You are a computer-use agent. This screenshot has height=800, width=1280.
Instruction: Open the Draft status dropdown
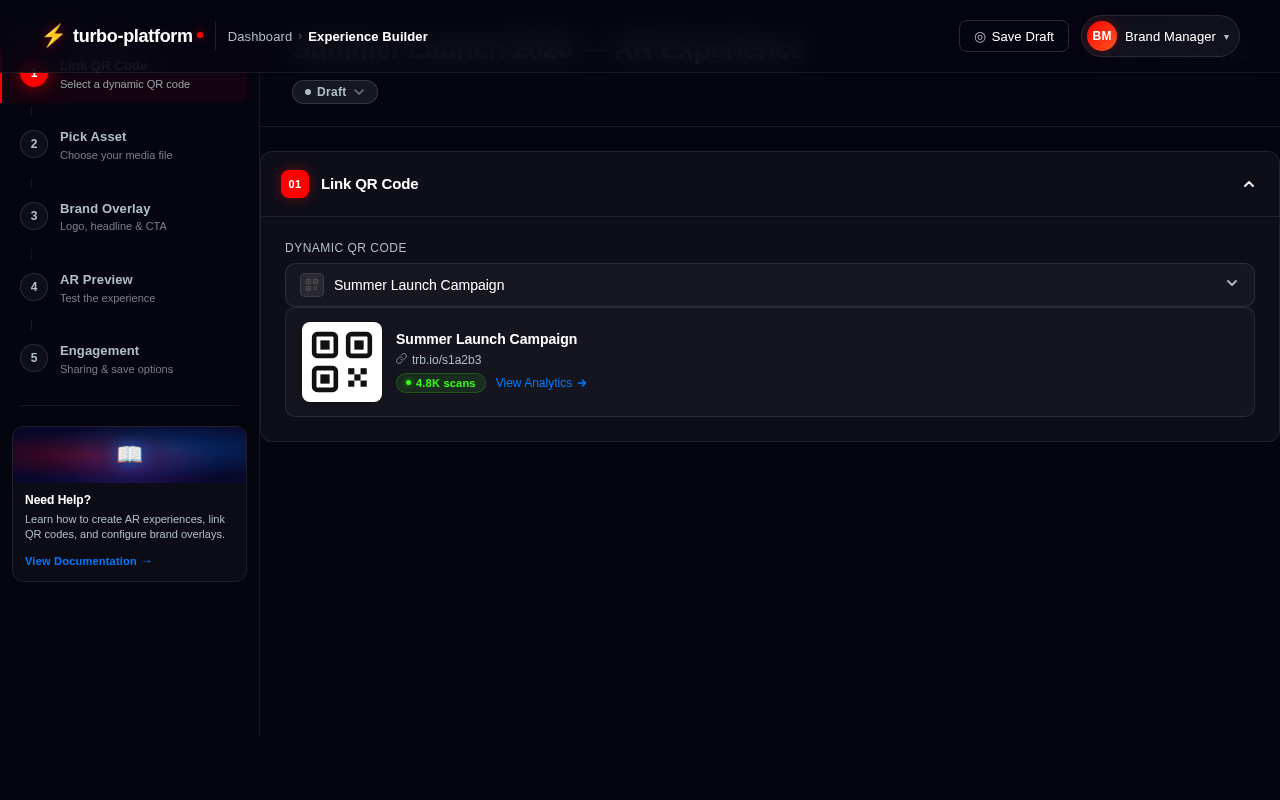pos(334,91)
